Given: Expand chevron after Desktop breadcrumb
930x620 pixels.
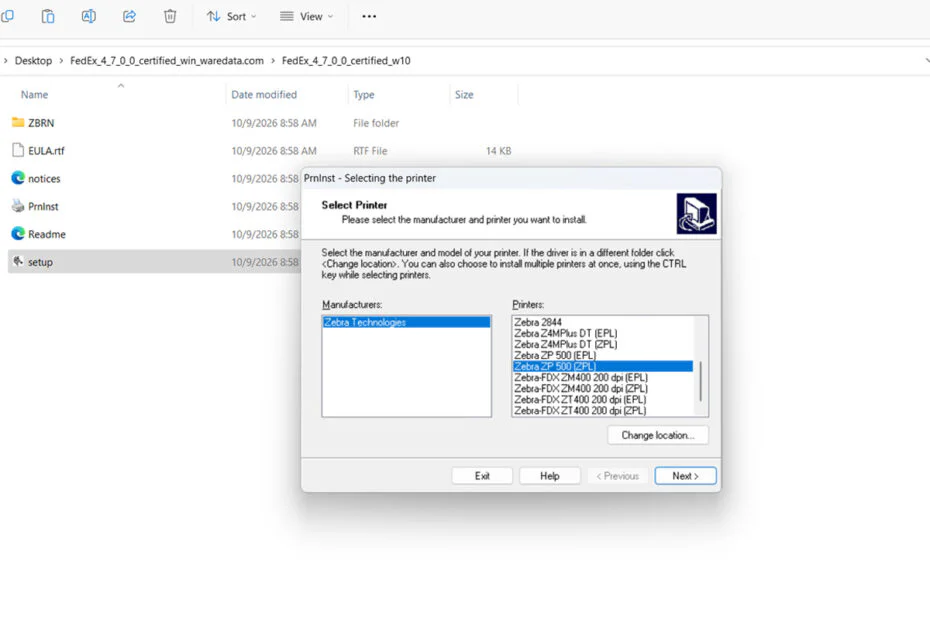Looking at the screenshot, I should [61, 61].
